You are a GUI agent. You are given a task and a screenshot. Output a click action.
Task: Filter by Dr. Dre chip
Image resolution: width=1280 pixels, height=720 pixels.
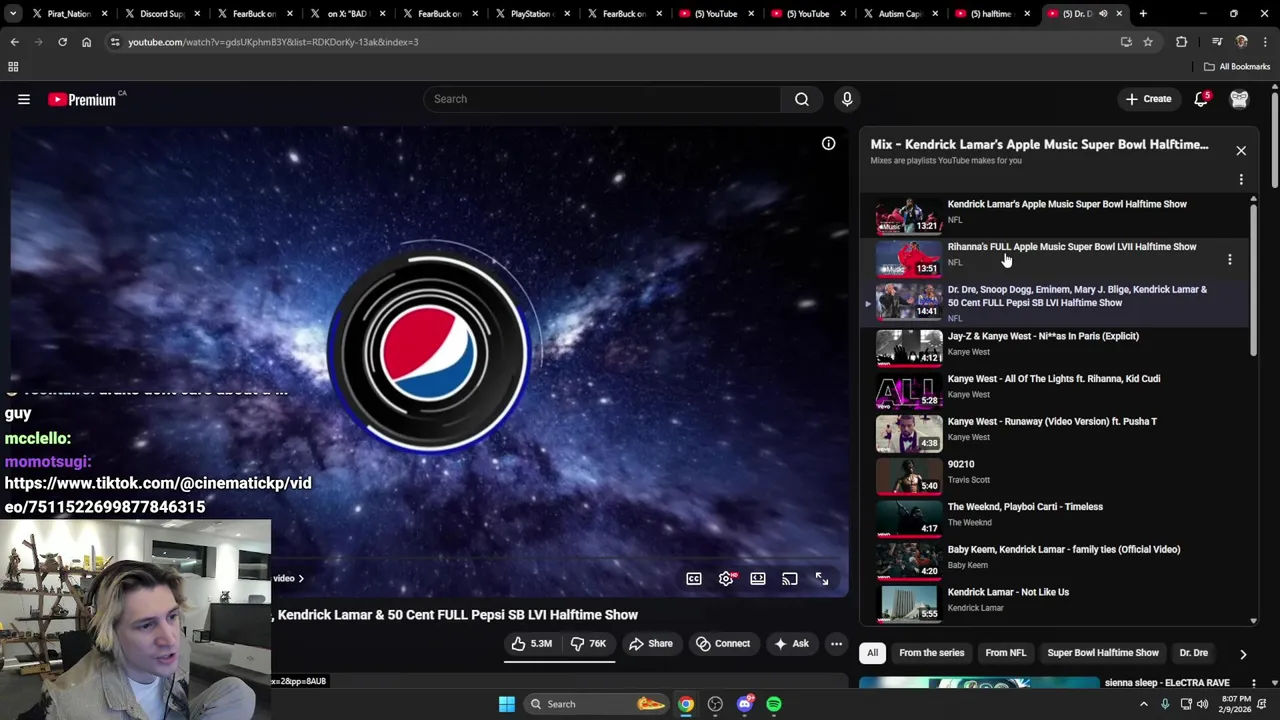1193,653
